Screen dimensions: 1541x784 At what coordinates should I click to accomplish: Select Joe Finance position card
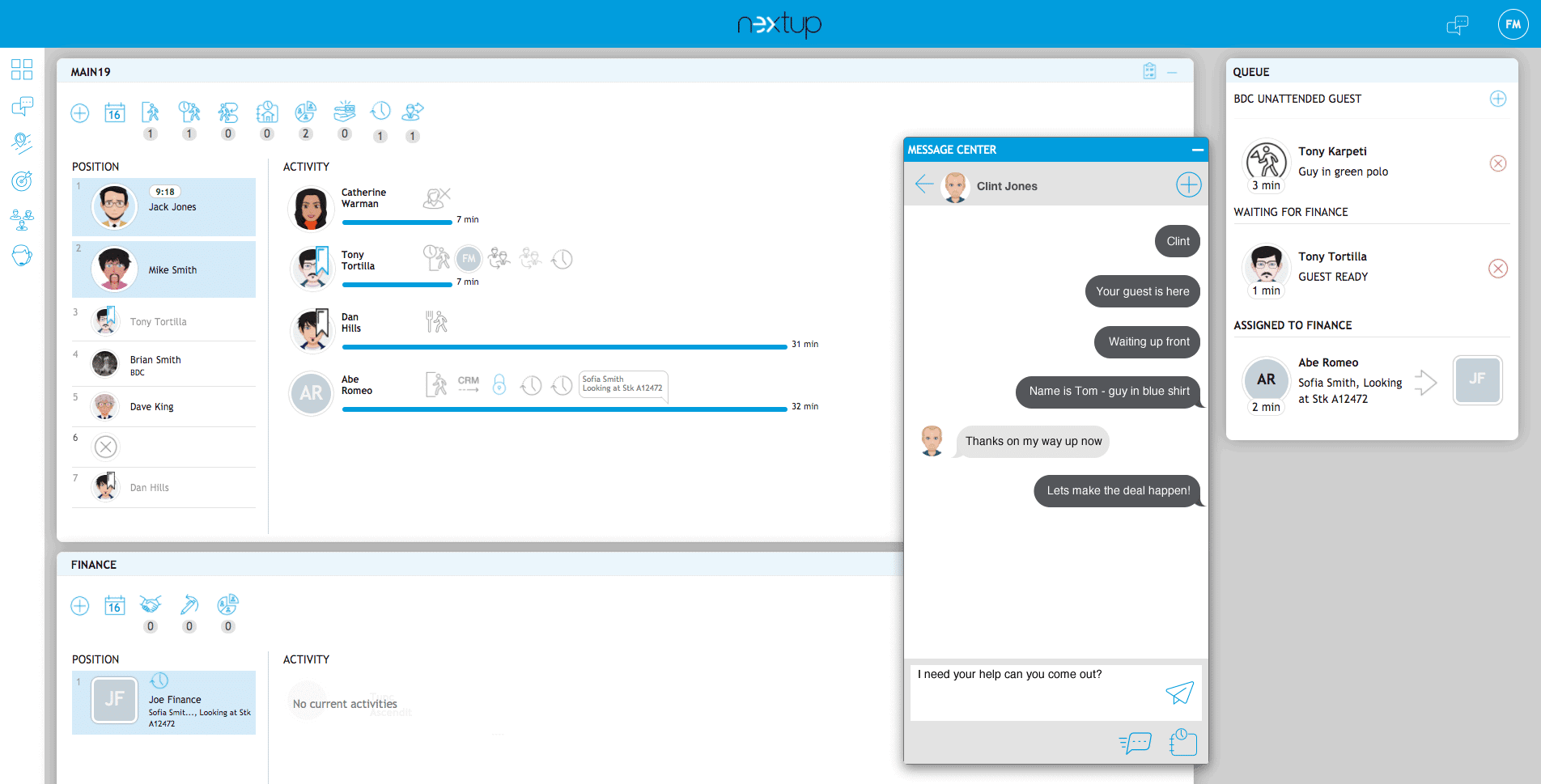(163, 702)
